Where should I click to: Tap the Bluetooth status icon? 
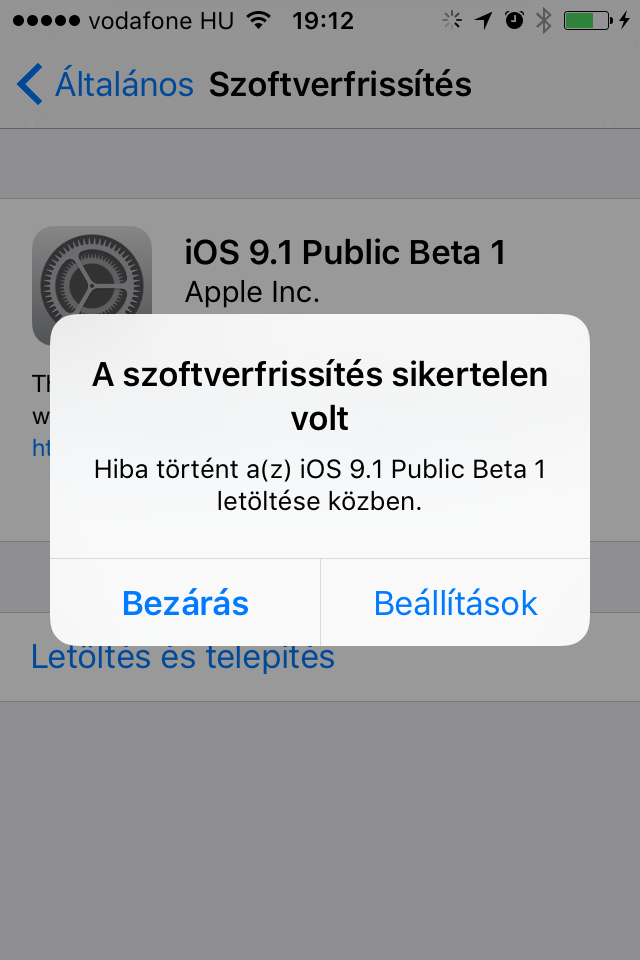(543, 21)
